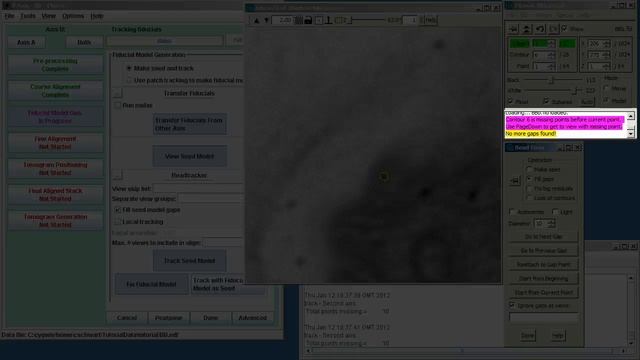Toggle Autocenter checkbox in Bead Fixer
This screenshot has width=640, height=360.
(512, 212)
